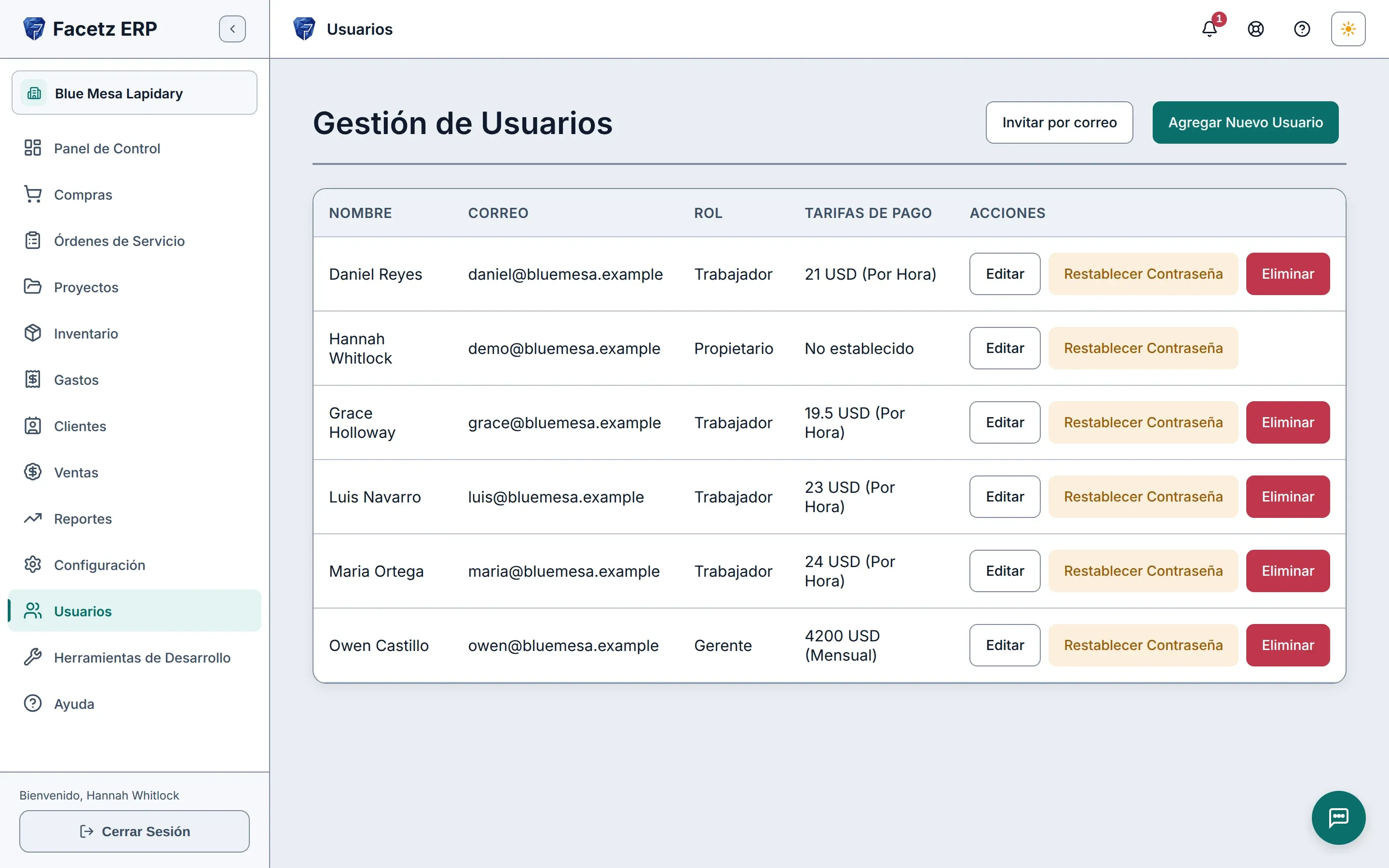Viewport: 1389px width, 868px height.
Task: Click the Inventario box icon
Action: click(x=33, y=334)
